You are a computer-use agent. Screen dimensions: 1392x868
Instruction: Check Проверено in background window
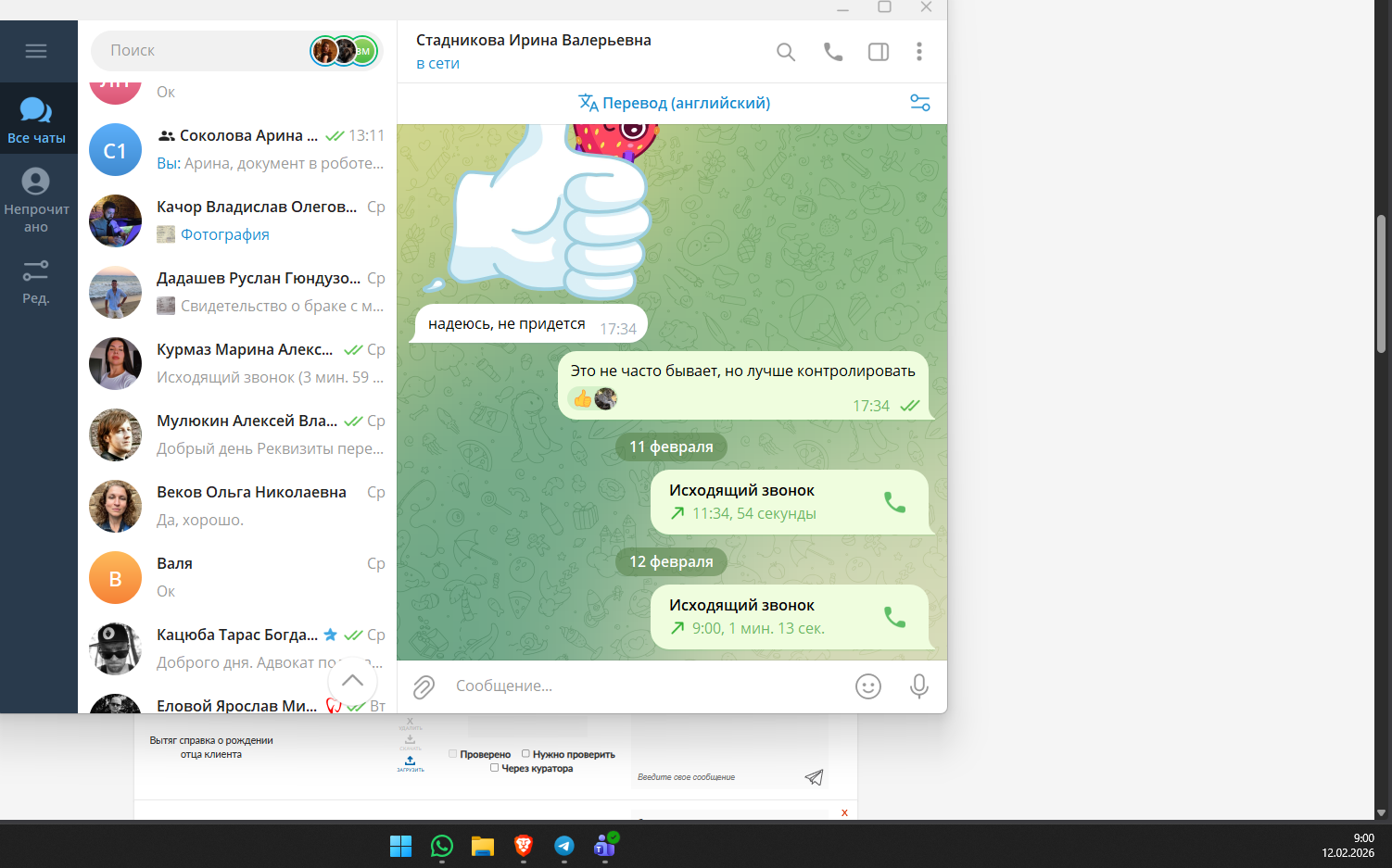(453, 754)
